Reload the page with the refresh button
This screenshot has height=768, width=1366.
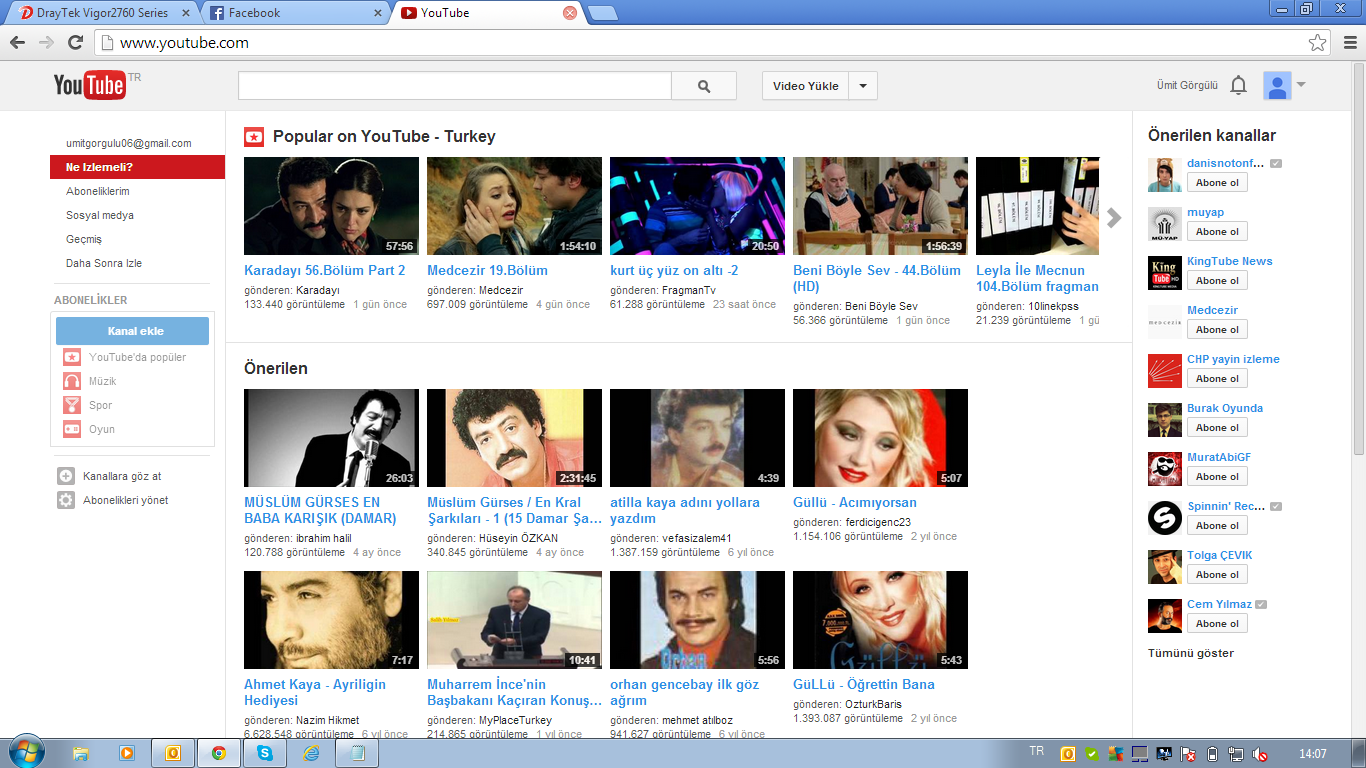pos(75,43)
